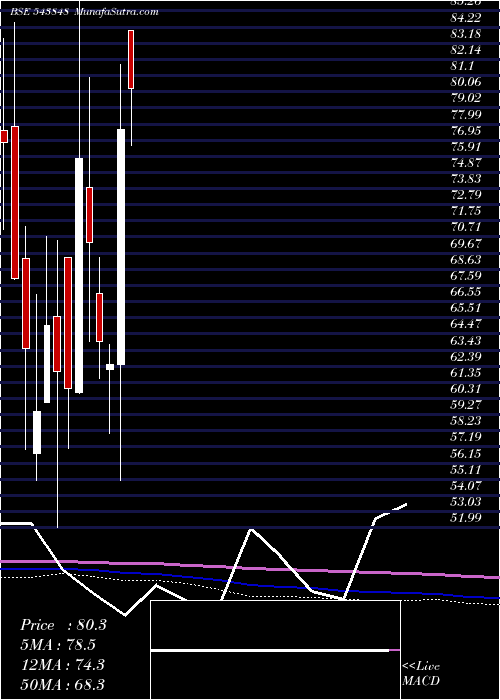Click the white MACD line peak in lower panel
Image resolution: width=500 pixels, height=700 pixels.
[x=251, y=529]
